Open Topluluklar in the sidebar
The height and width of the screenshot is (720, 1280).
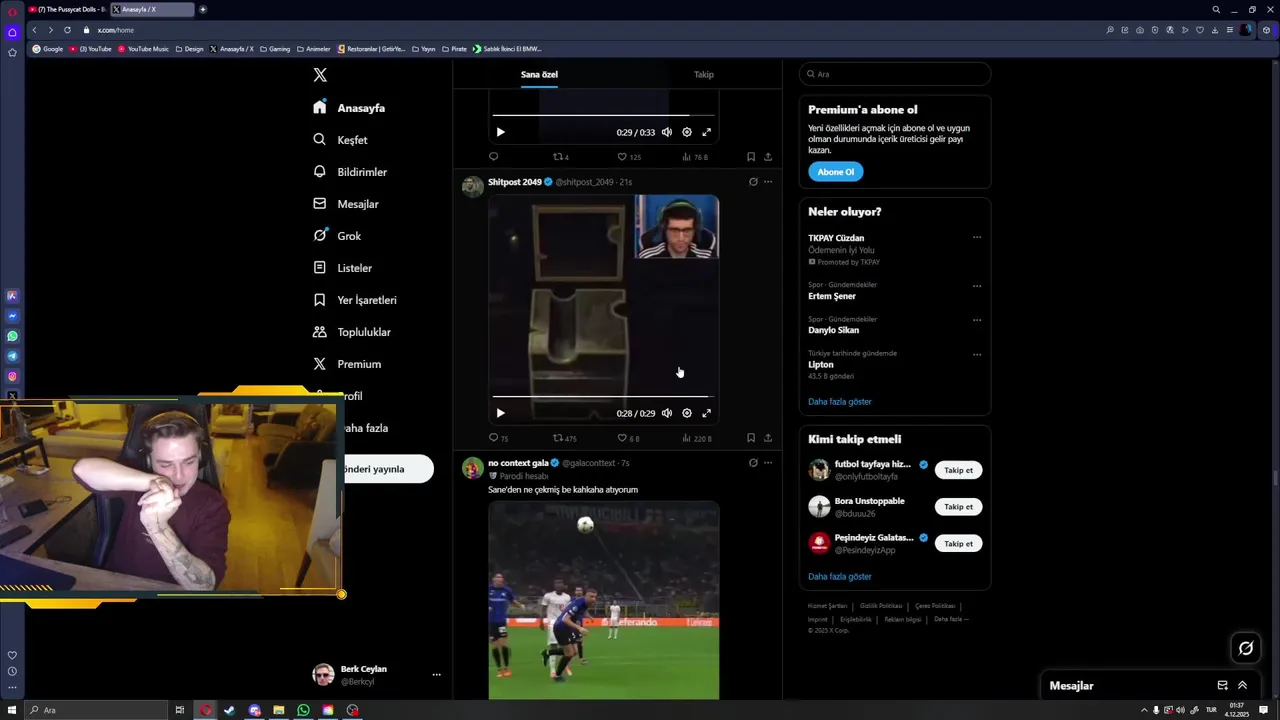352,332
